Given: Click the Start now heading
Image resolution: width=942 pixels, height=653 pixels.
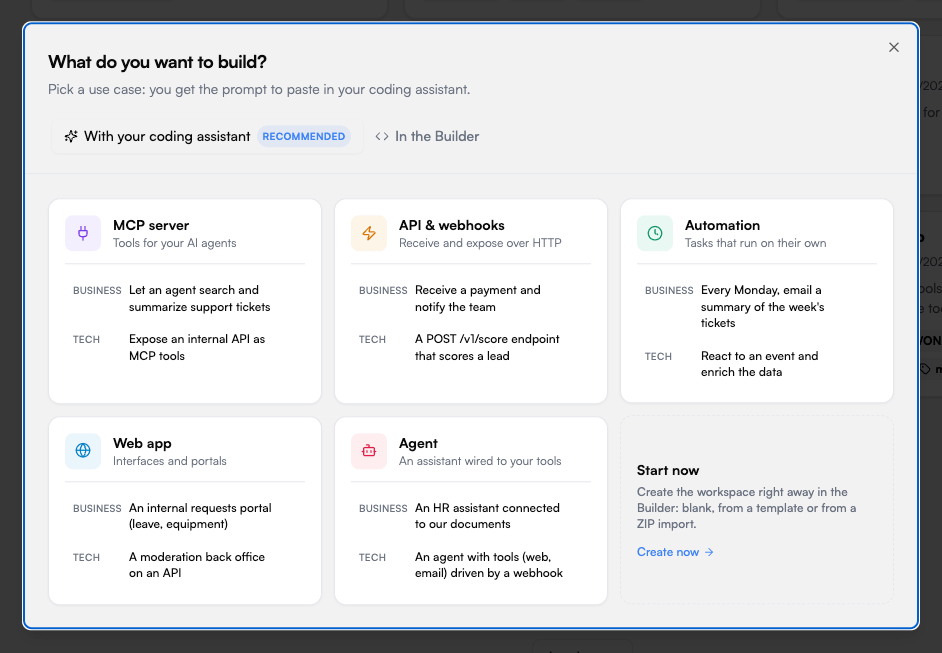Looking at the screenshot, I should 668,470.
